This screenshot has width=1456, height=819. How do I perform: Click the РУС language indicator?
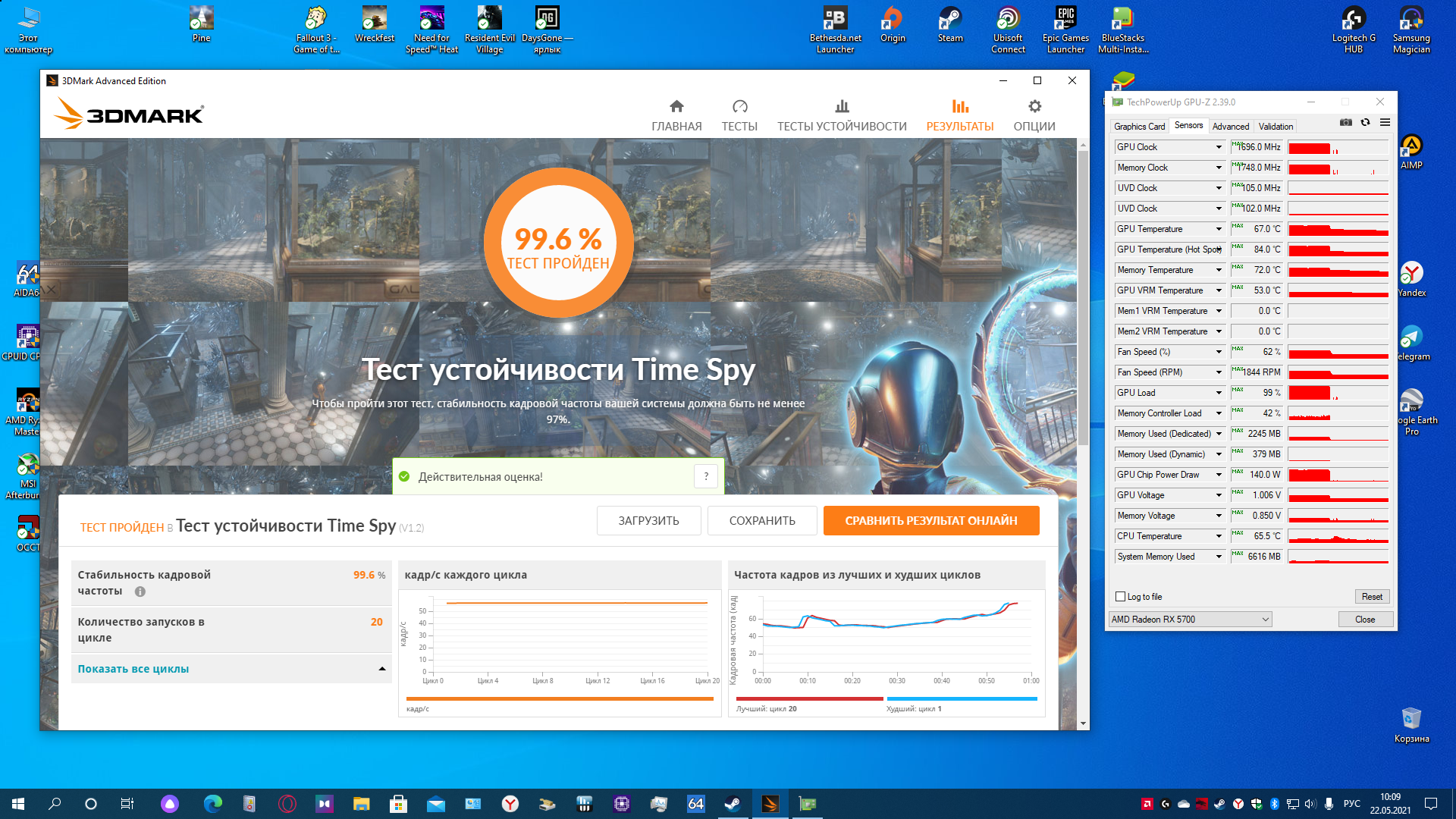coord(1351,804)
